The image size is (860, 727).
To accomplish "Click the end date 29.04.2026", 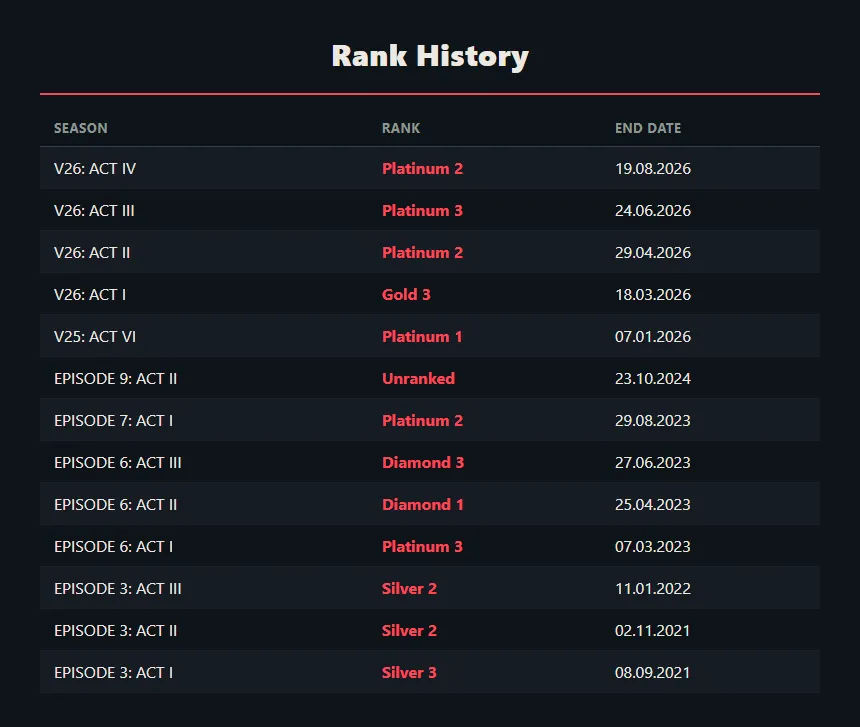I will [x=653, y=253].
